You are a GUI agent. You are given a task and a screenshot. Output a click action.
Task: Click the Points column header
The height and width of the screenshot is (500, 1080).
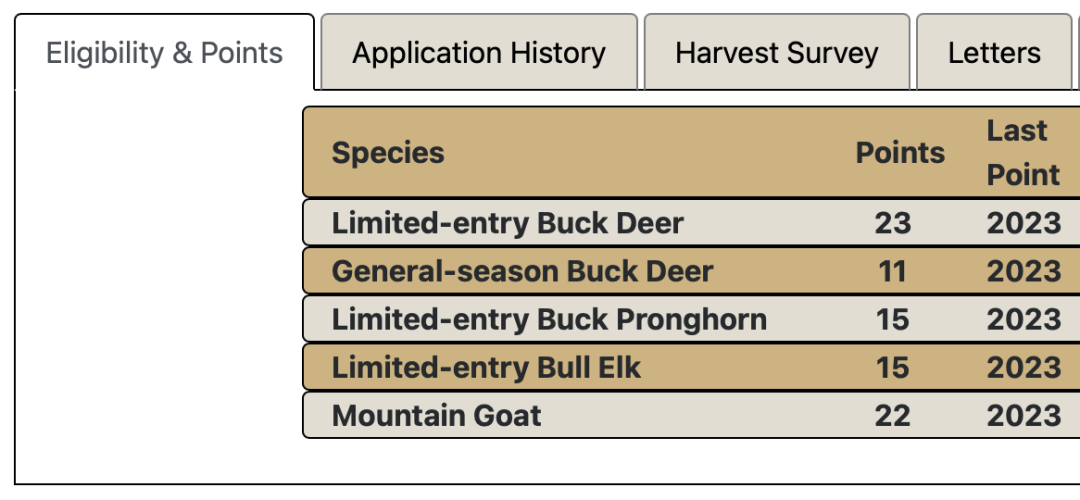(900, 152)
